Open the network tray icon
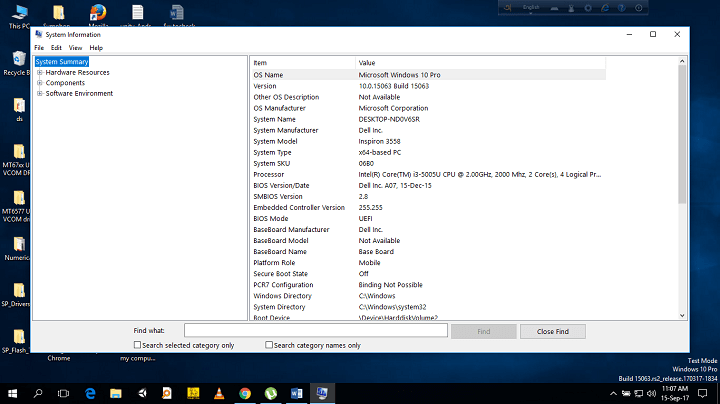 click(x=639, y=393)
